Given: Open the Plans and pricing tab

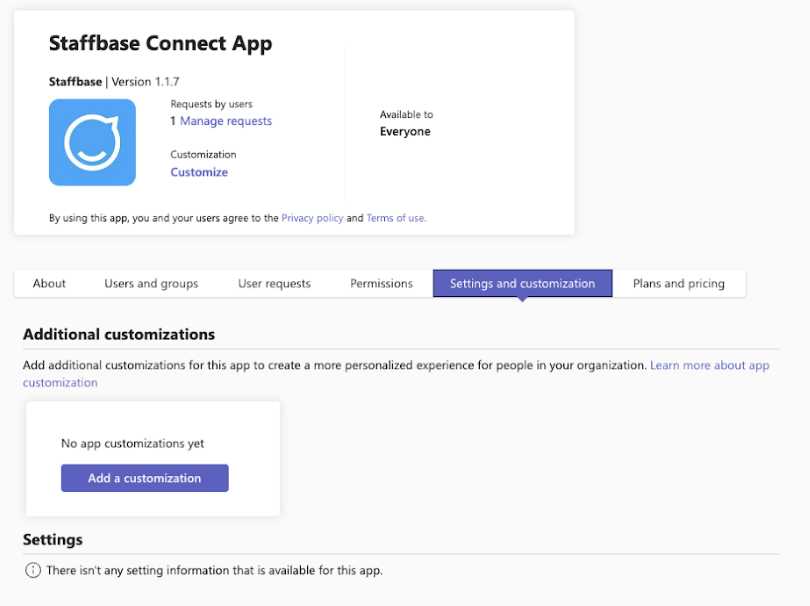Looking at the screenshot, I should [679, 283].
